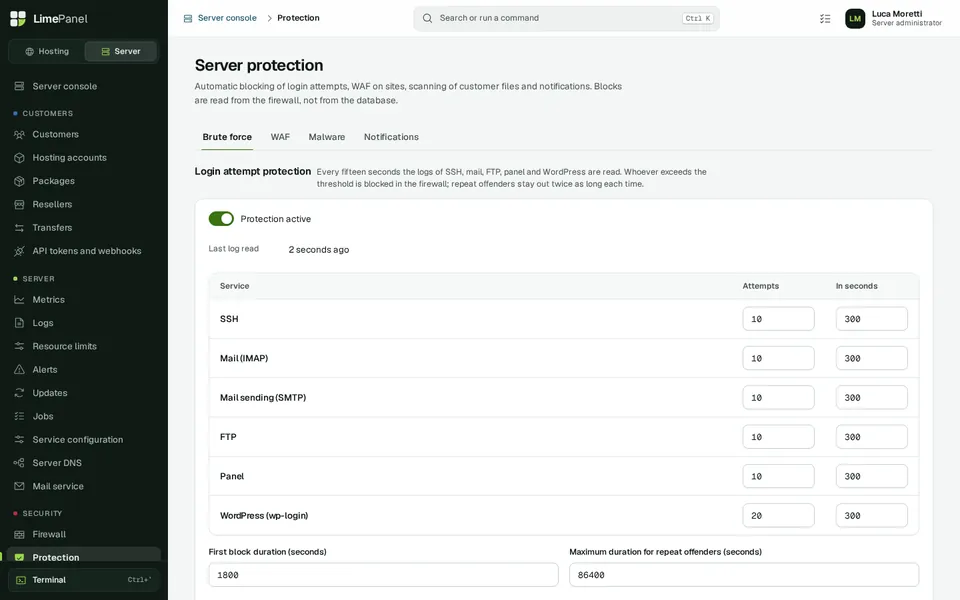Click the Protection shield icon in sidebar
Image resolution: width=960 pixels, height=600 pixels.
click(20, 557)
